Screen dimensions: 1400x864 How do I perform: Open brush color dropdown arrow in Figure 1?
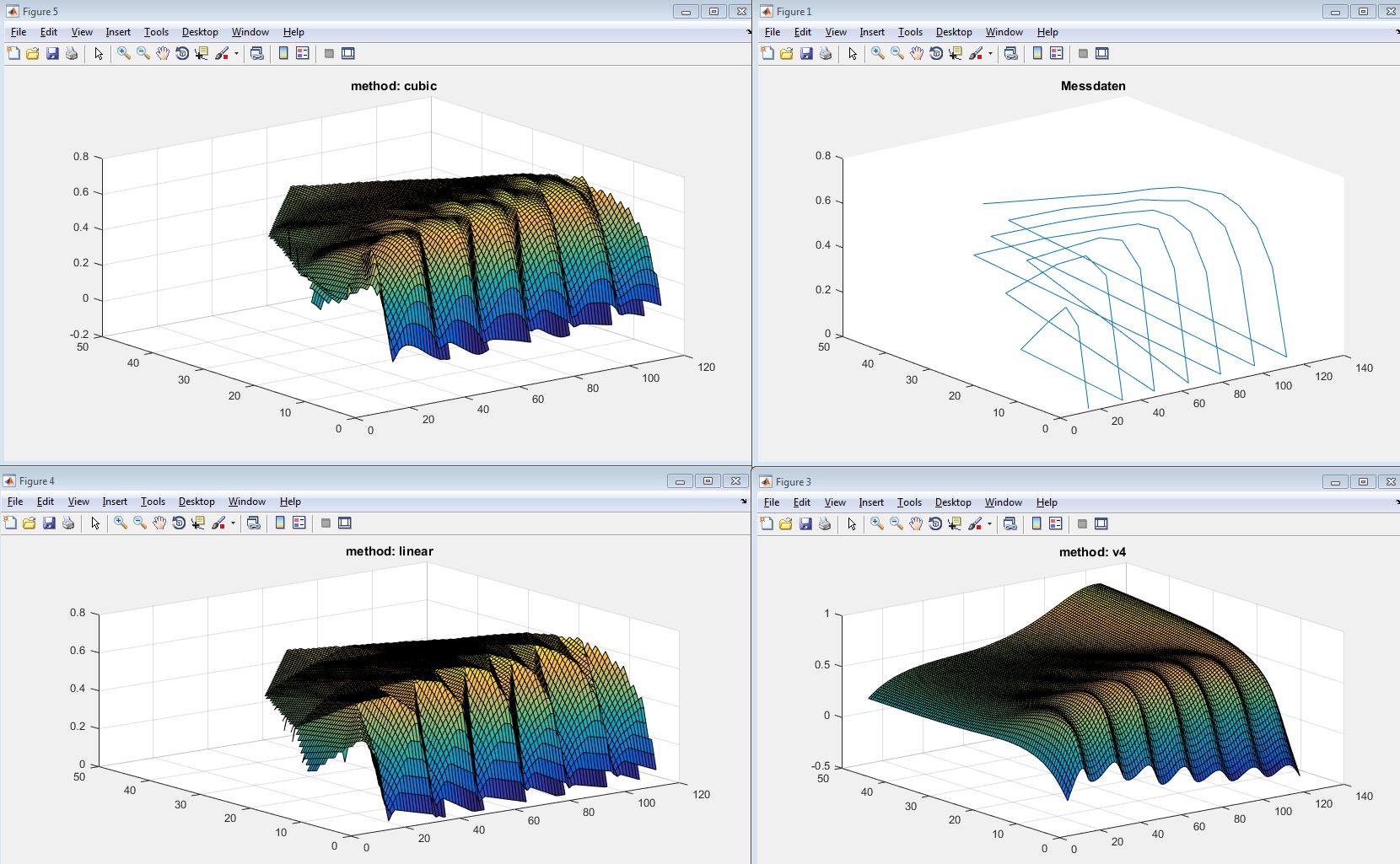[x=990, y=53]
